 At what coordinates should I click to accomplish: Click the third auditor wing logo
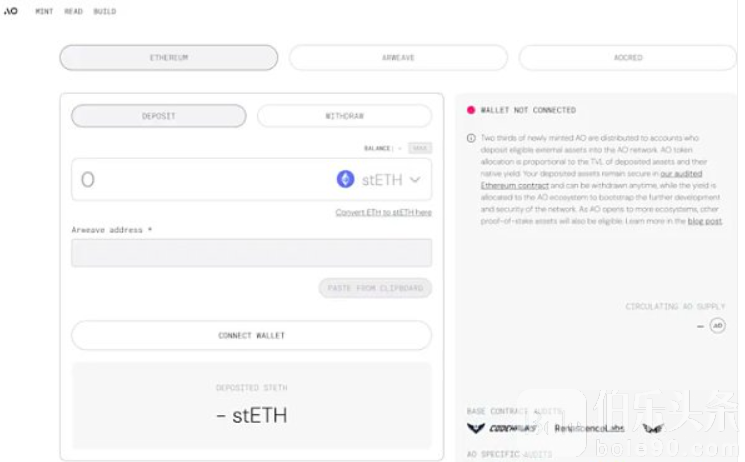tap(653, 428)
